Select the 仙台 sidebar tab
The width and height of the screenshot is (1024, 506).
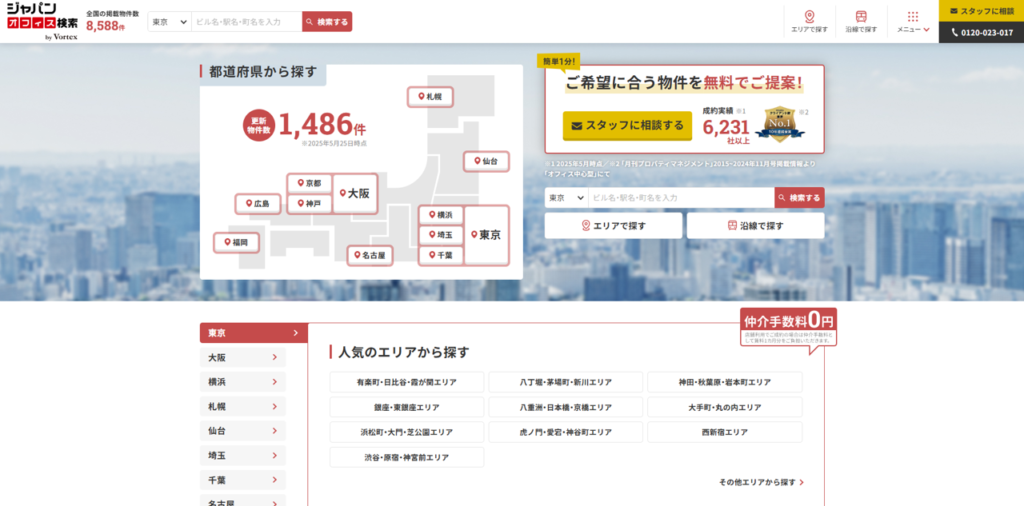point(243,431)
